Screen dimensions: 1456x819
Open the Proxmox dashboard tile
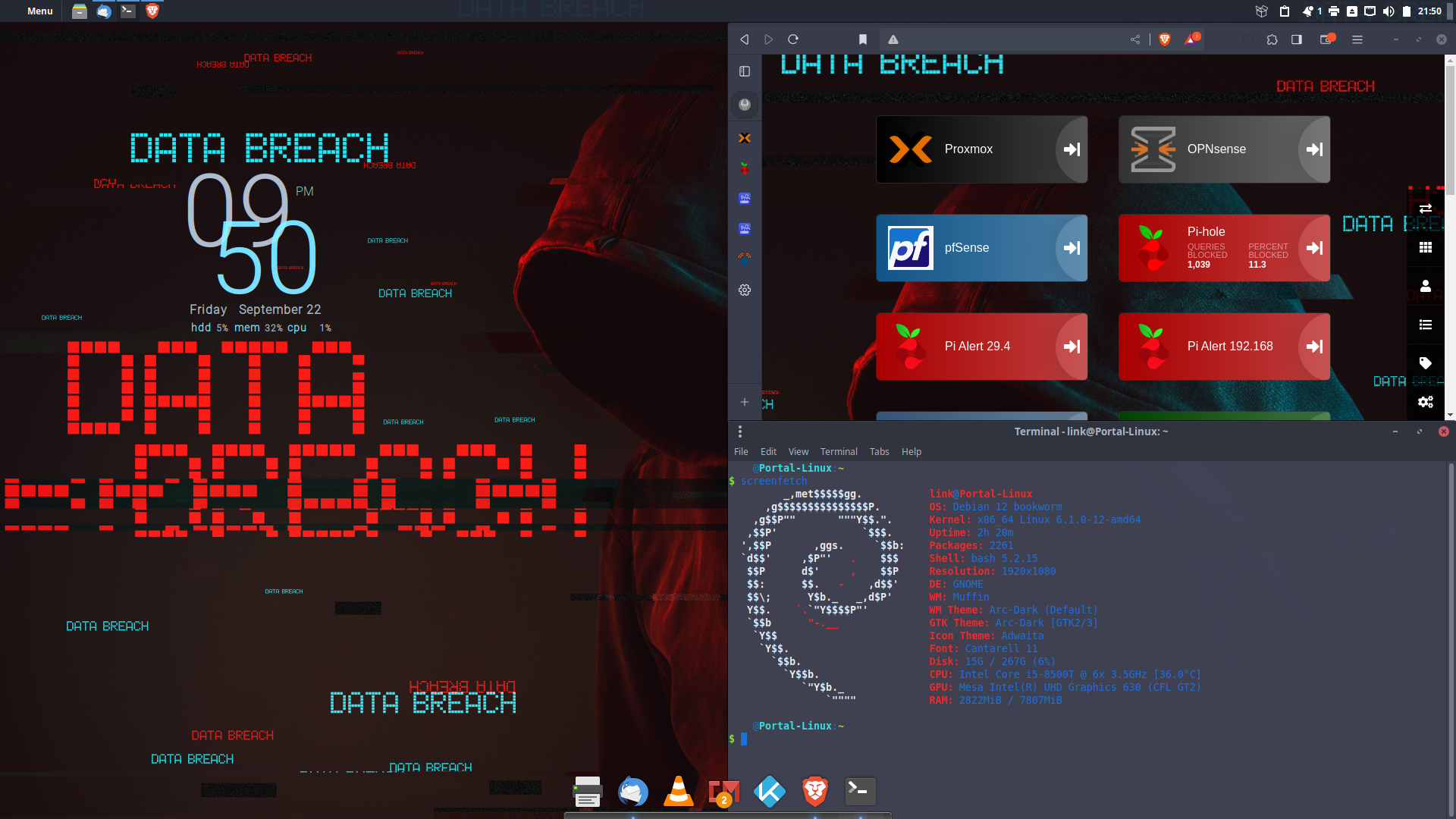[981, 149]
